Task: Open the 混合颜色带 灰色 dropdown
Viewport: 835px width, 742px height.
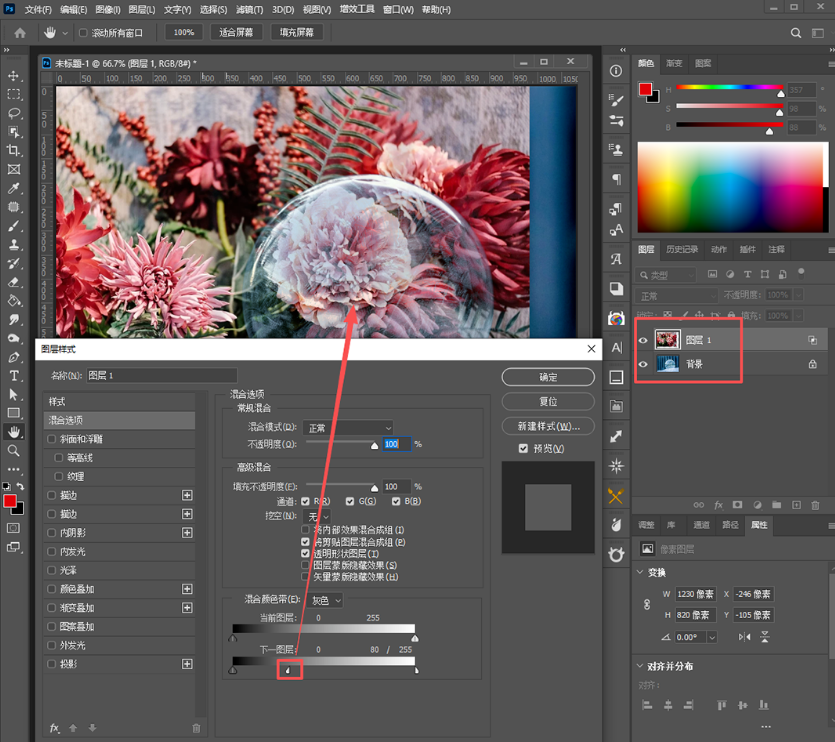Action: tap(325, 600)
